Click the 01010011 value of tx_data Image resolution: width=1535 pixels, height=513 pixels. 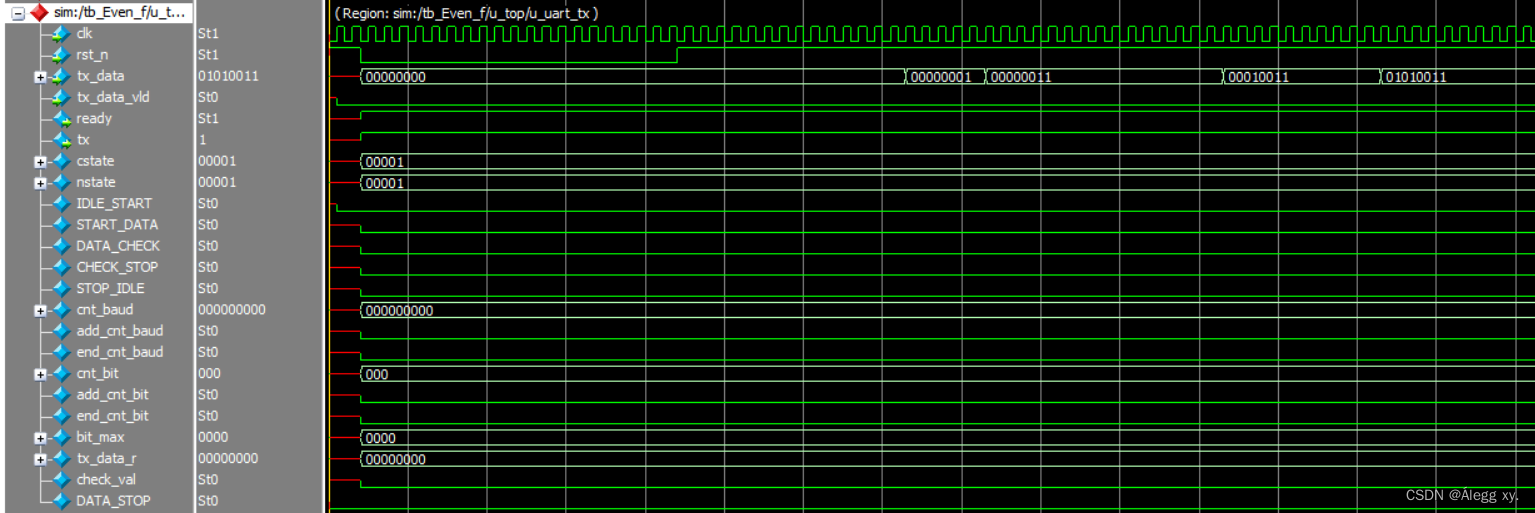(x=228, y=76)
